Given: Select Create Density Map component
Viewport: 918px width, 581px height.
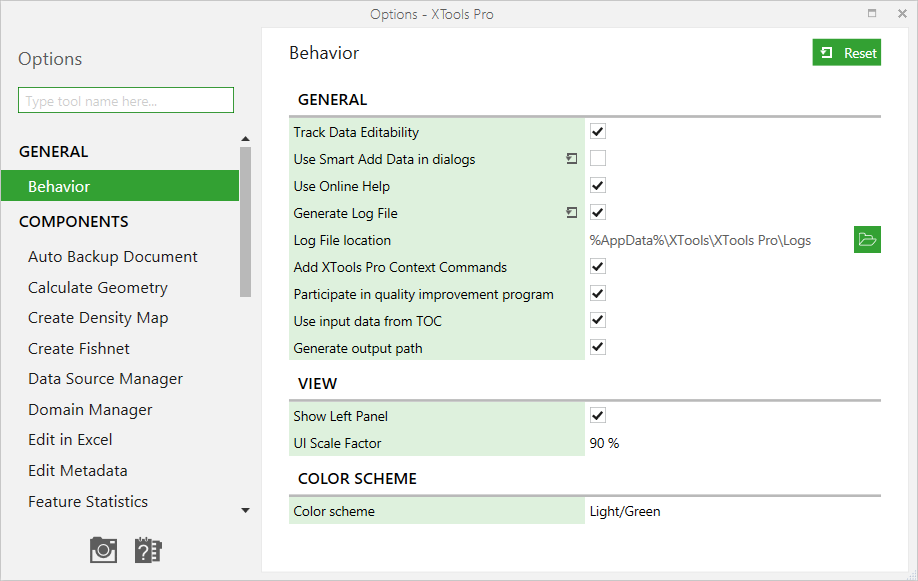Looking at the screenshot, I should point(98,318).
